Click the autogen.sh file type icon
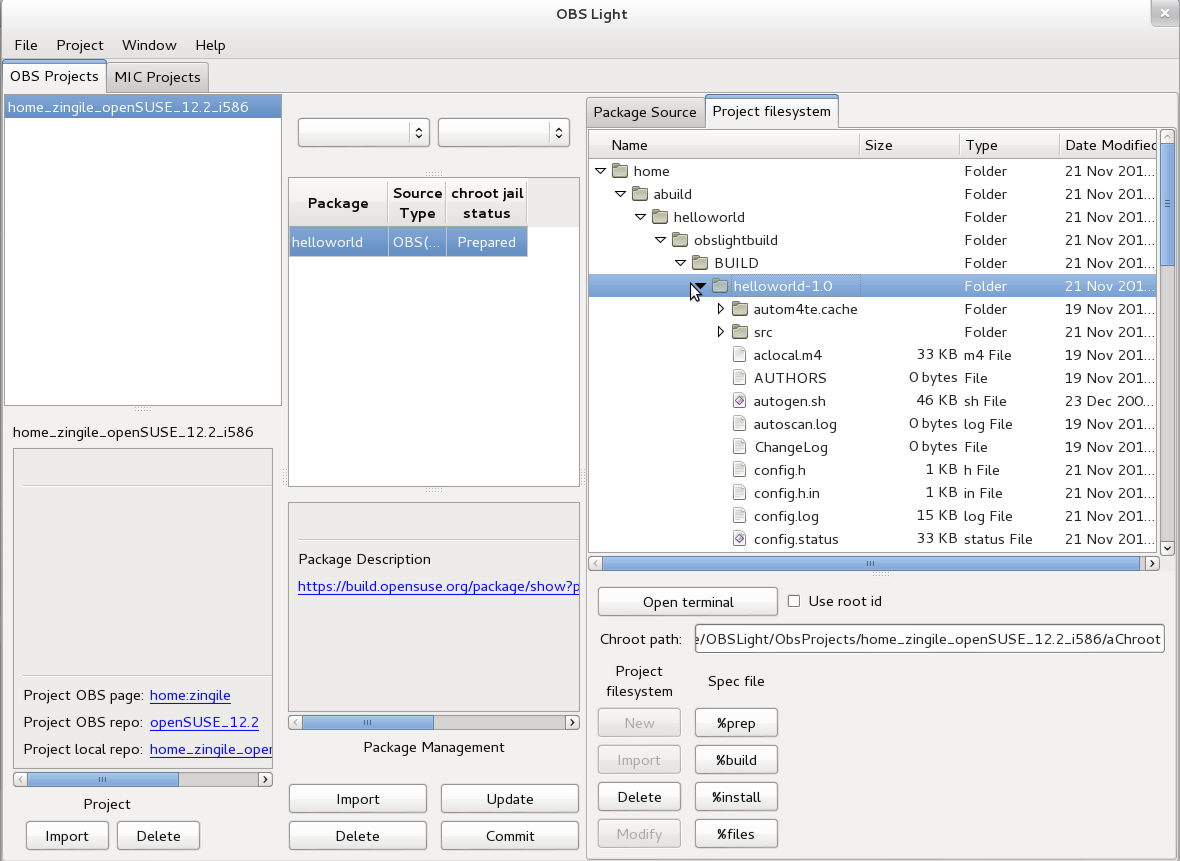This screenshot has width=1180, height=861. pos(740,400)
